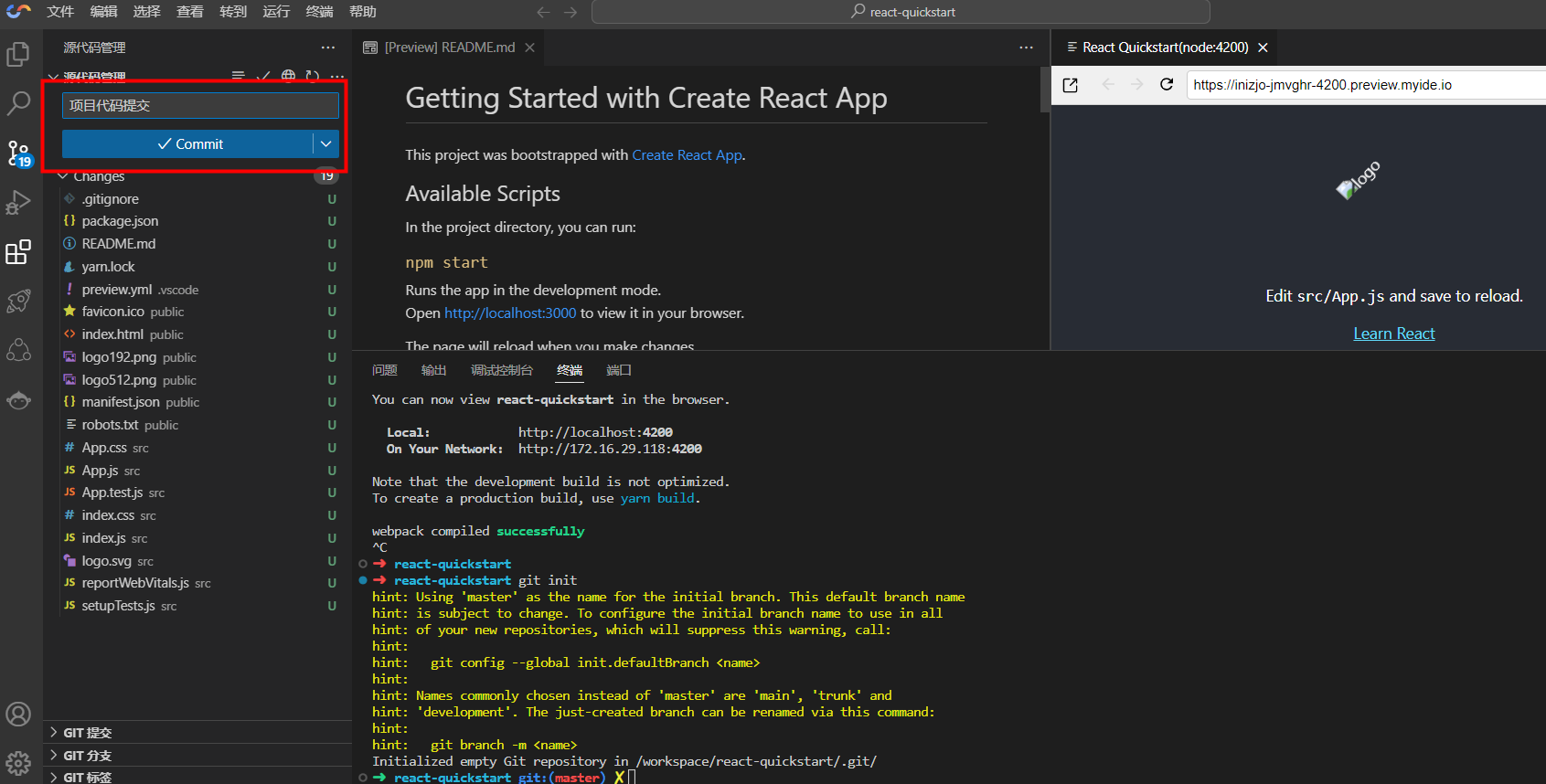Switch to the 端口 panel tab
The image size is (1546, 784).
coord(619,370)
